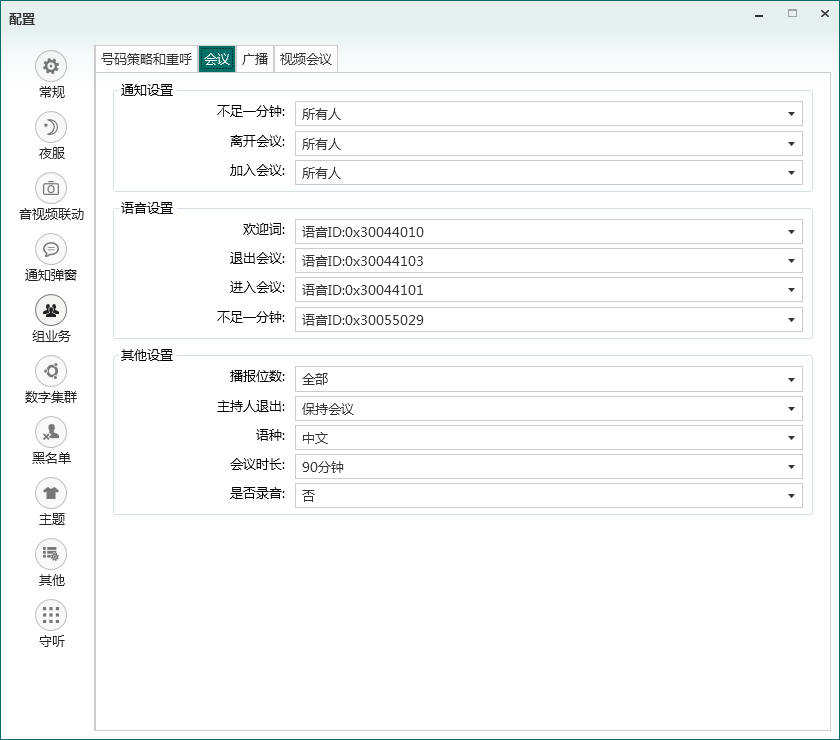Open the 会议时长 duration dropdown
The height and width of the screenshot is (740, 840).
tap(548, 467)
